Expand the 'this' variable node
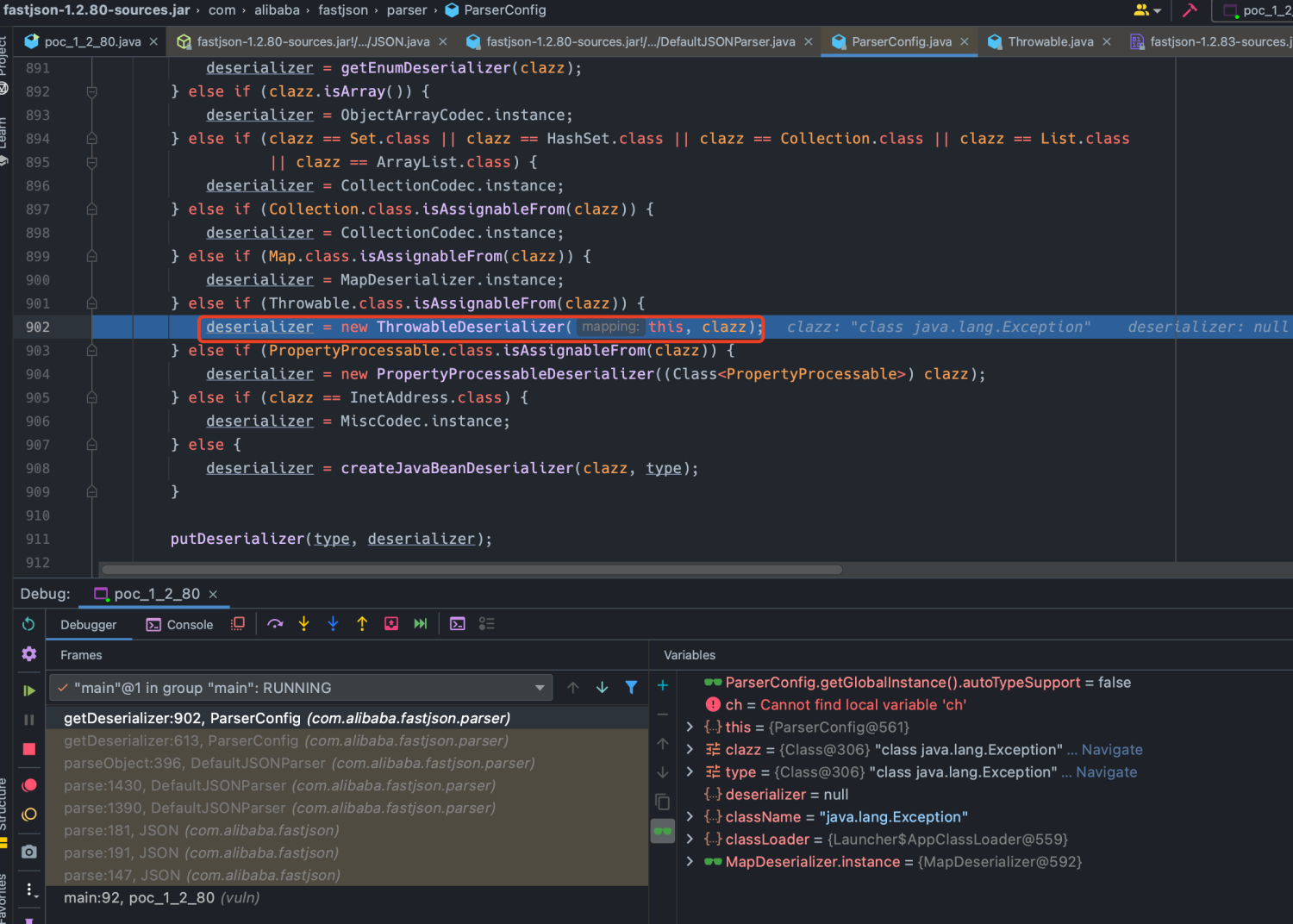Viewport: 1293px width, 924px height. 690,727
